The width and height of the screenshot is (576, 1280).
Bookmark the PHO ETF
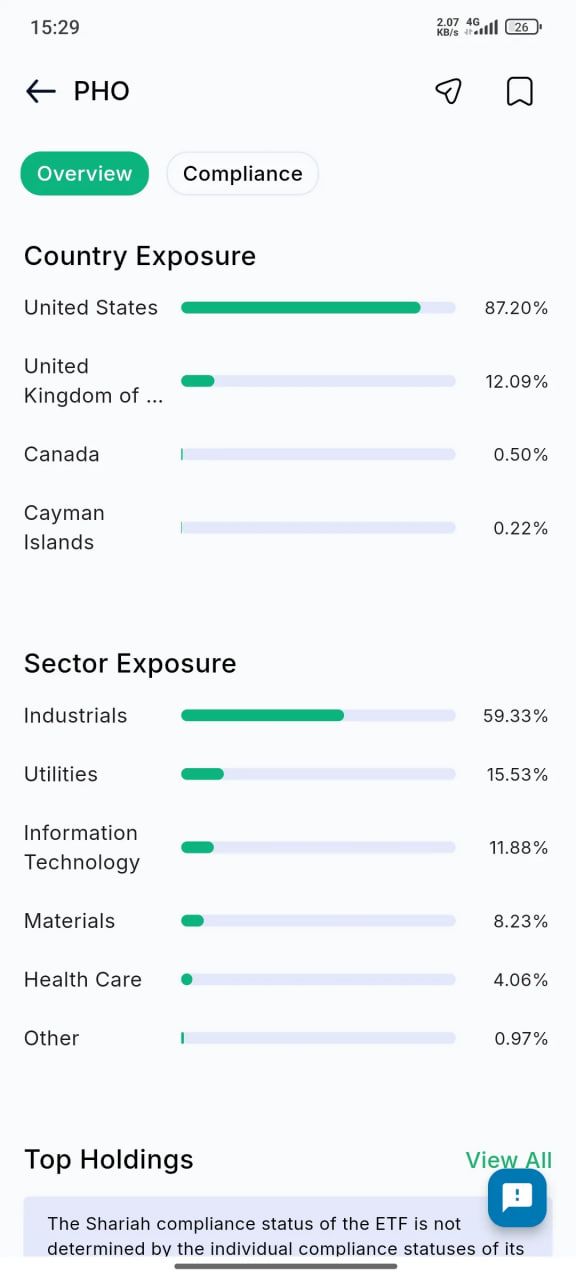pyautogui.click(x=519, y=91)
